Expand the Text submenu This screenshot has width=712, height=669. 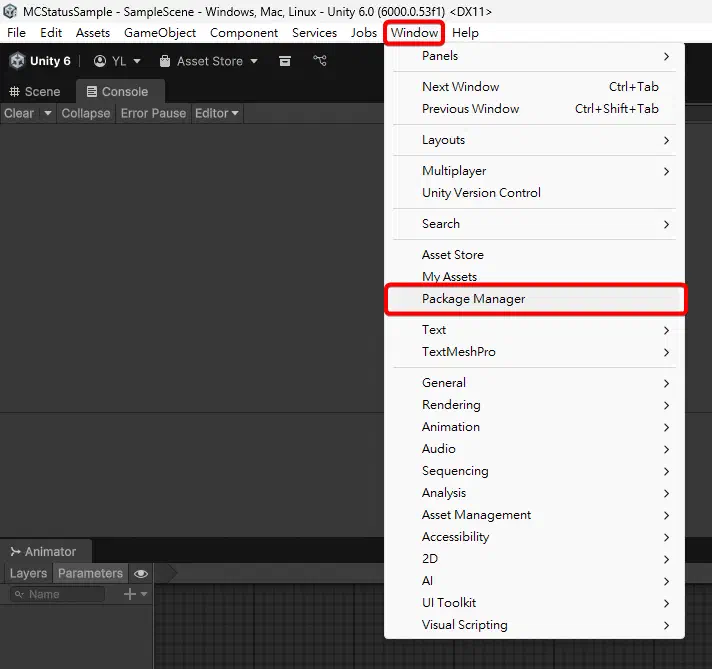click(534, 330)
